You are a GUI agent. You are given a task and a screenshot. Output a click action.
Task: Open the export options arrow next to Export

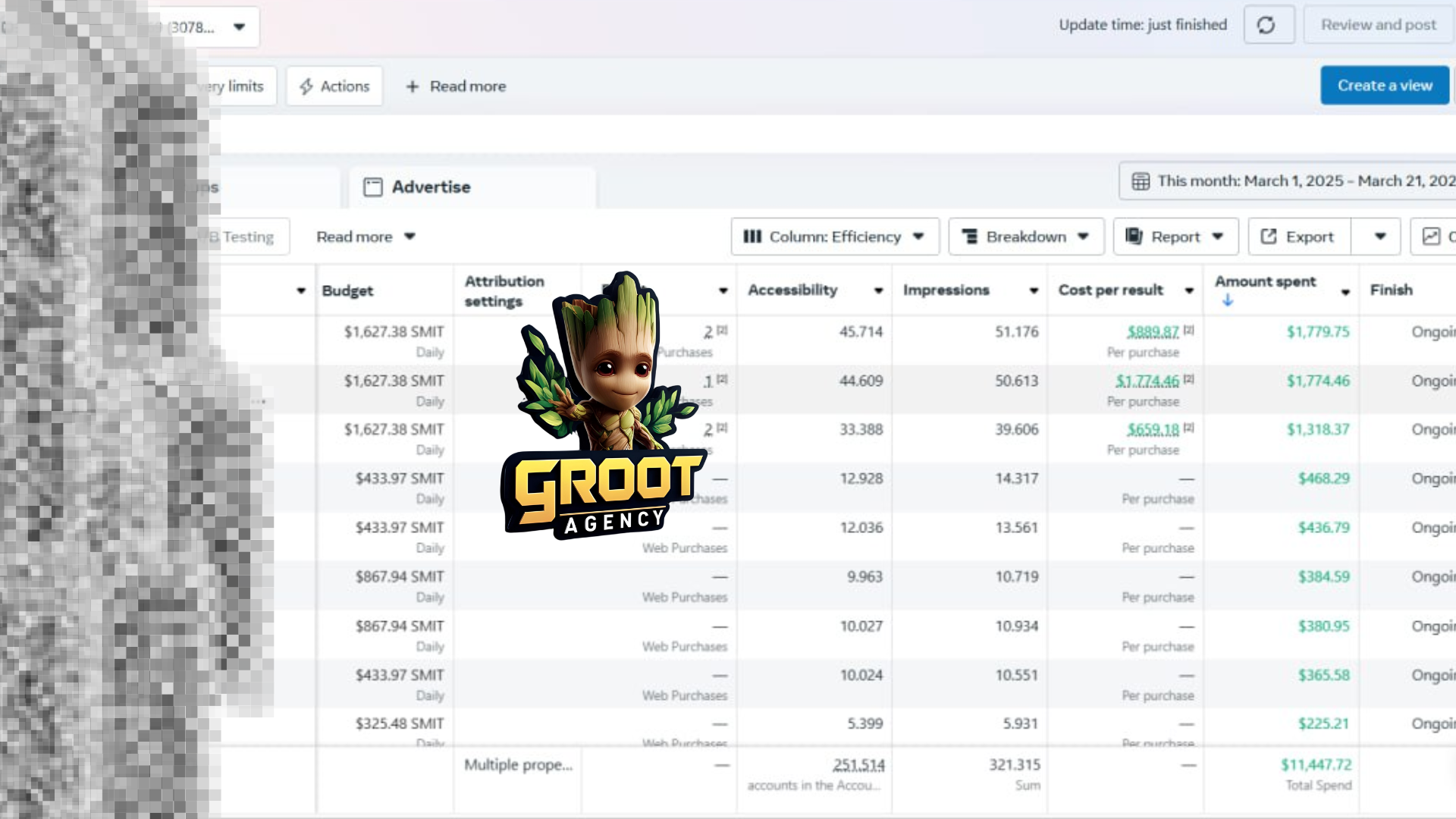[1380, 237]
